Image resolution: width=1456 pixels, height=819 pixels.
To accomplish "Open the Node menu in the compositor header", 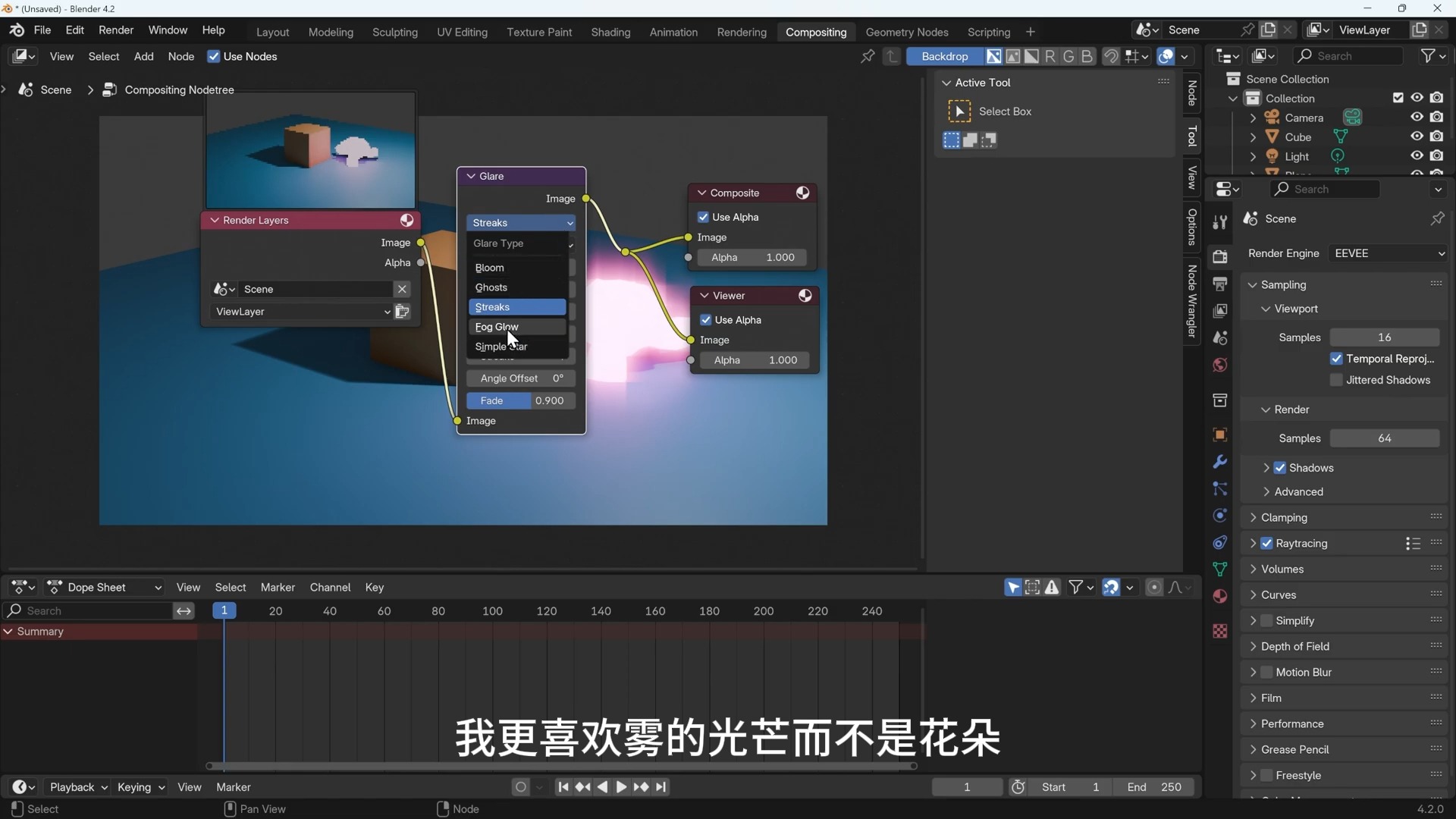I will click(x=180, y=56).
